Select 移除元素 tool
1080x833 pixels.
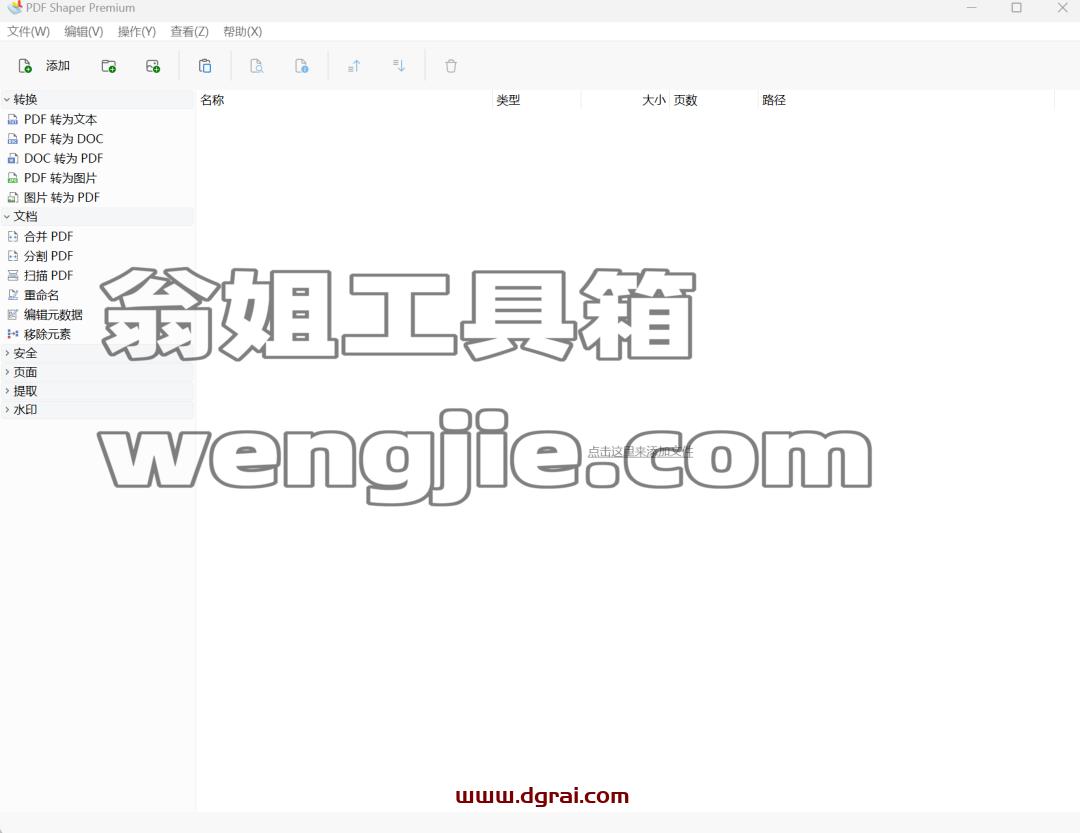point(47,334)
